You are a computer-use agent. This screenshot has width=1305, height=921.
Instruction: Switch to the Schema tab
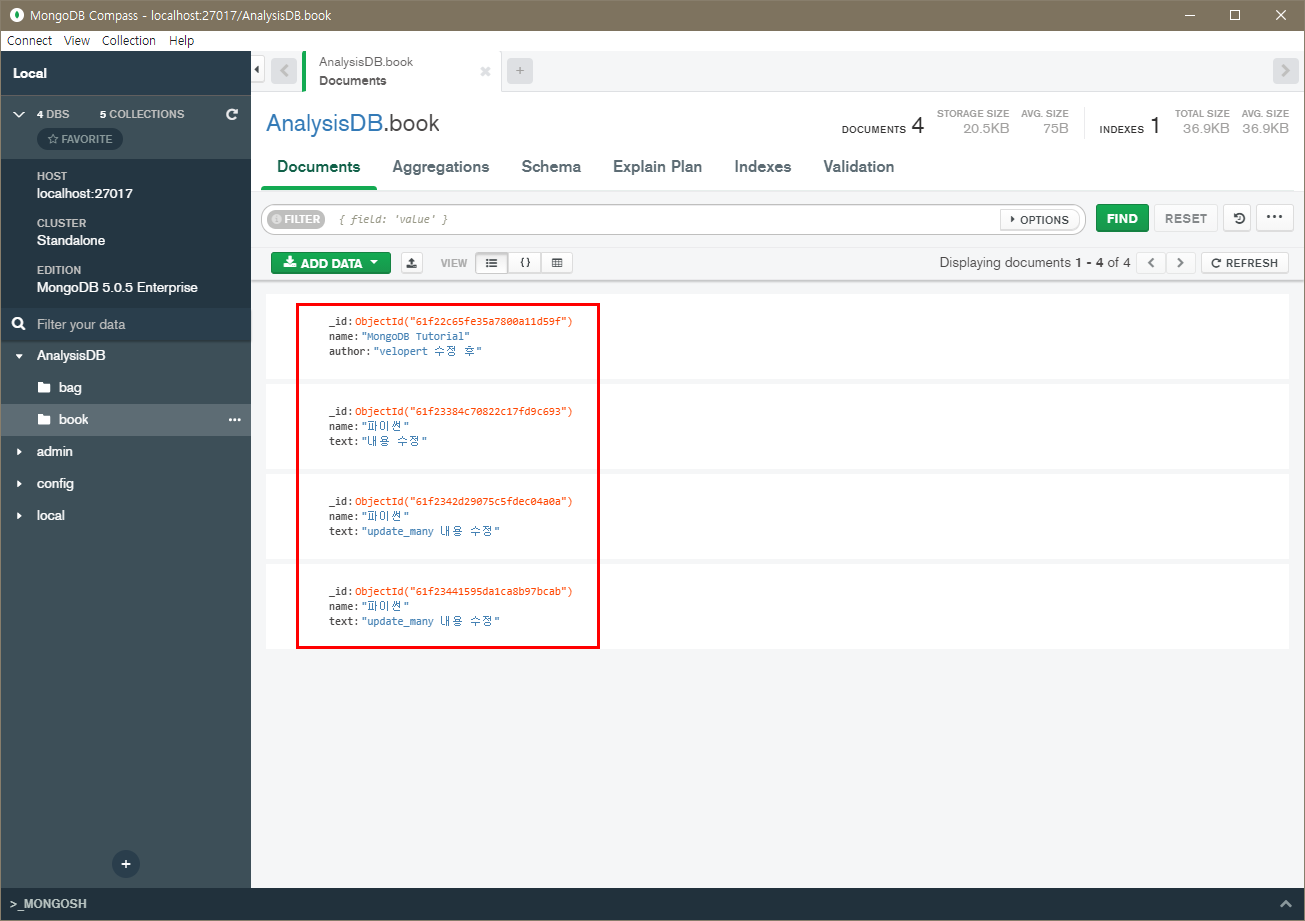[x=551, y=167]
